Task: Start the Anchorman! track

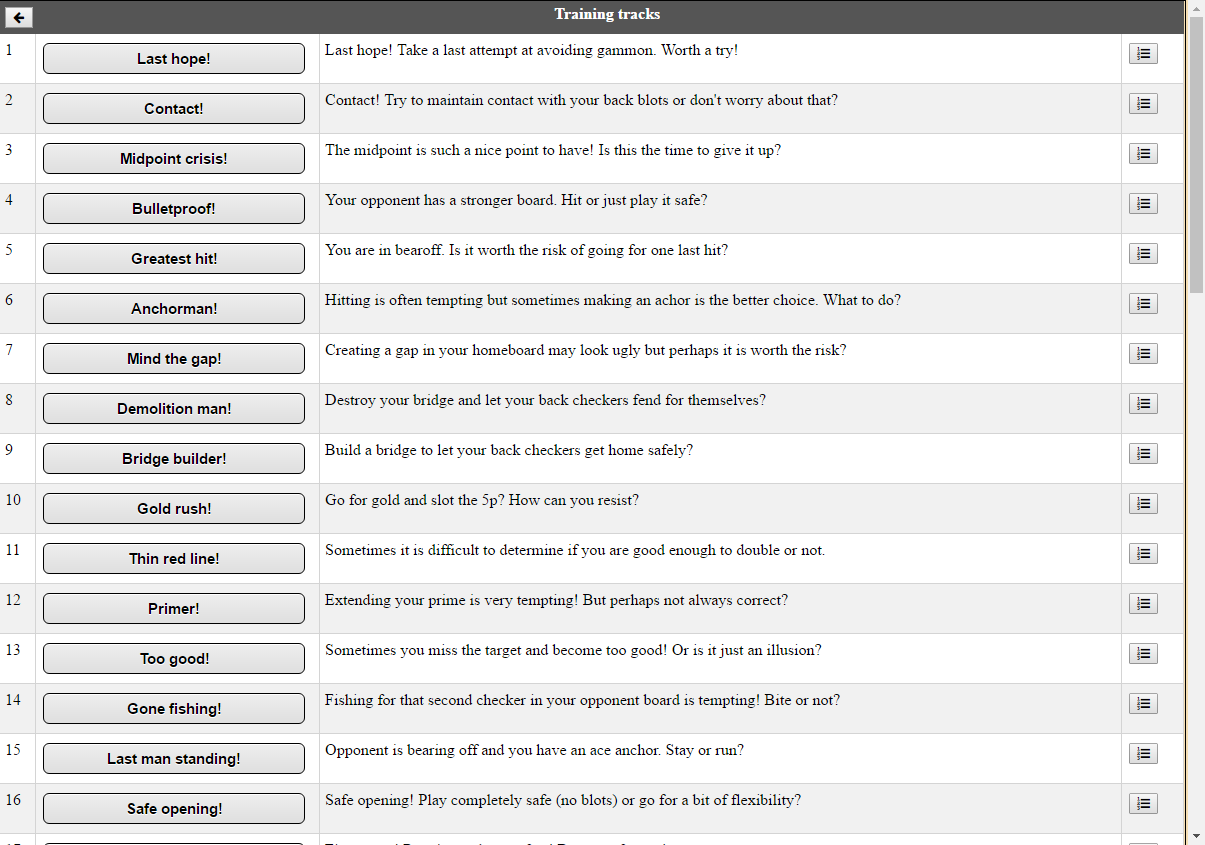Action: [x=174, y=309]
